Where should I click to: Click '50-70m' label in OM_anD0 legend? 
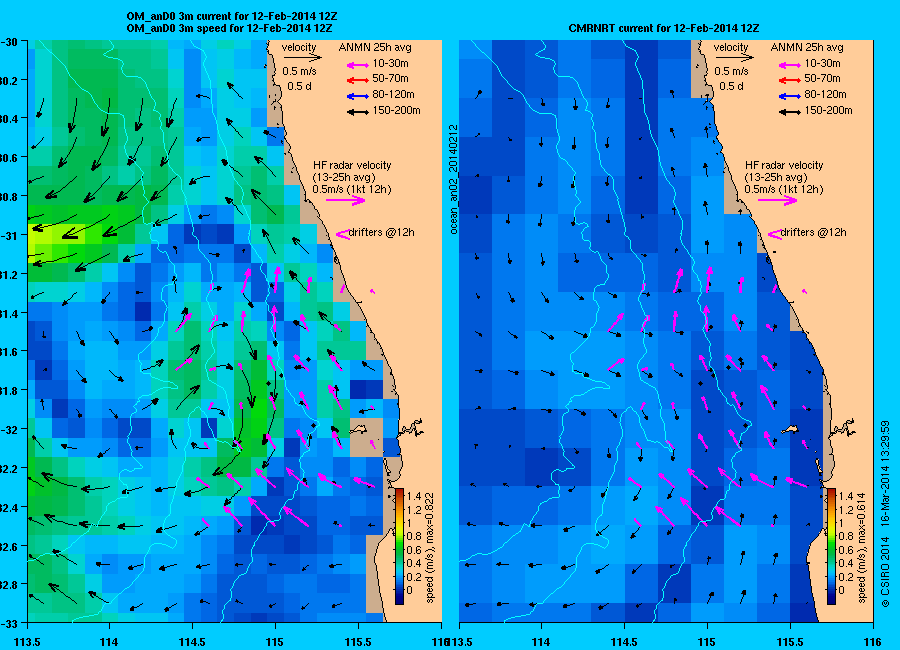coord(390,78)
